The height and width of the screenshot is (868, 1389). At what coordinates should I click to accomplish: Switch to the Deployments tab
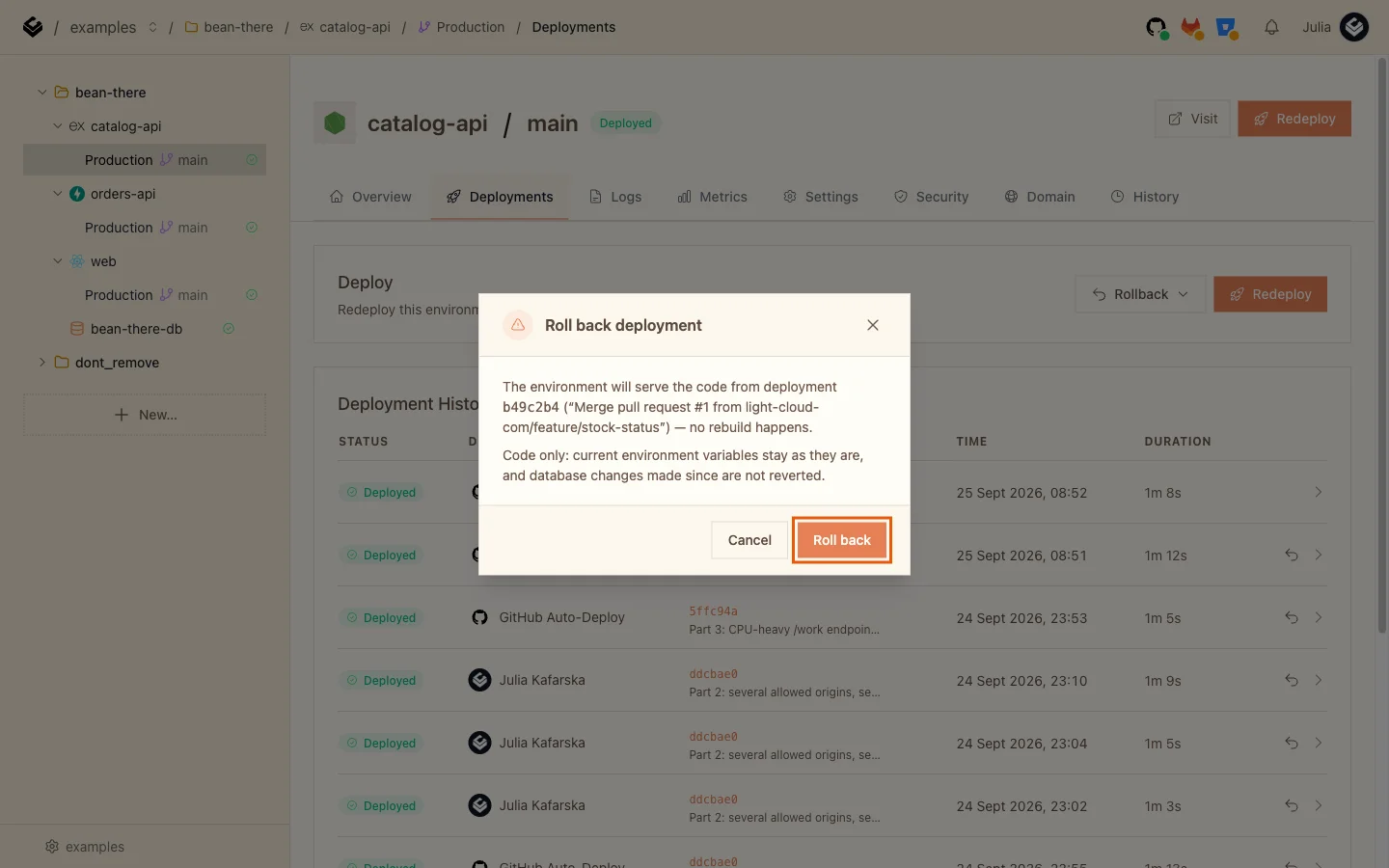pyautogui.click(x=500, y=197)
